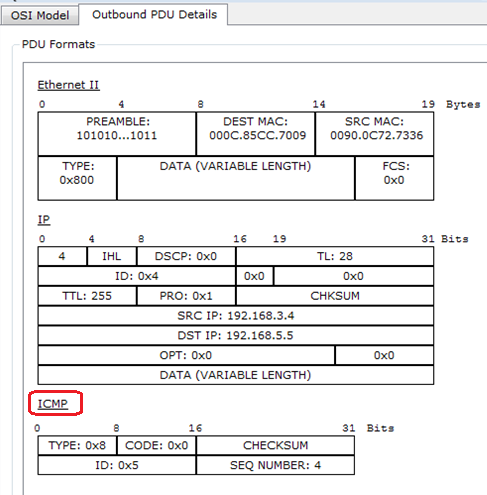Click the PDU Formats group label
487x495 pixels.
click(x=58, y=44)
